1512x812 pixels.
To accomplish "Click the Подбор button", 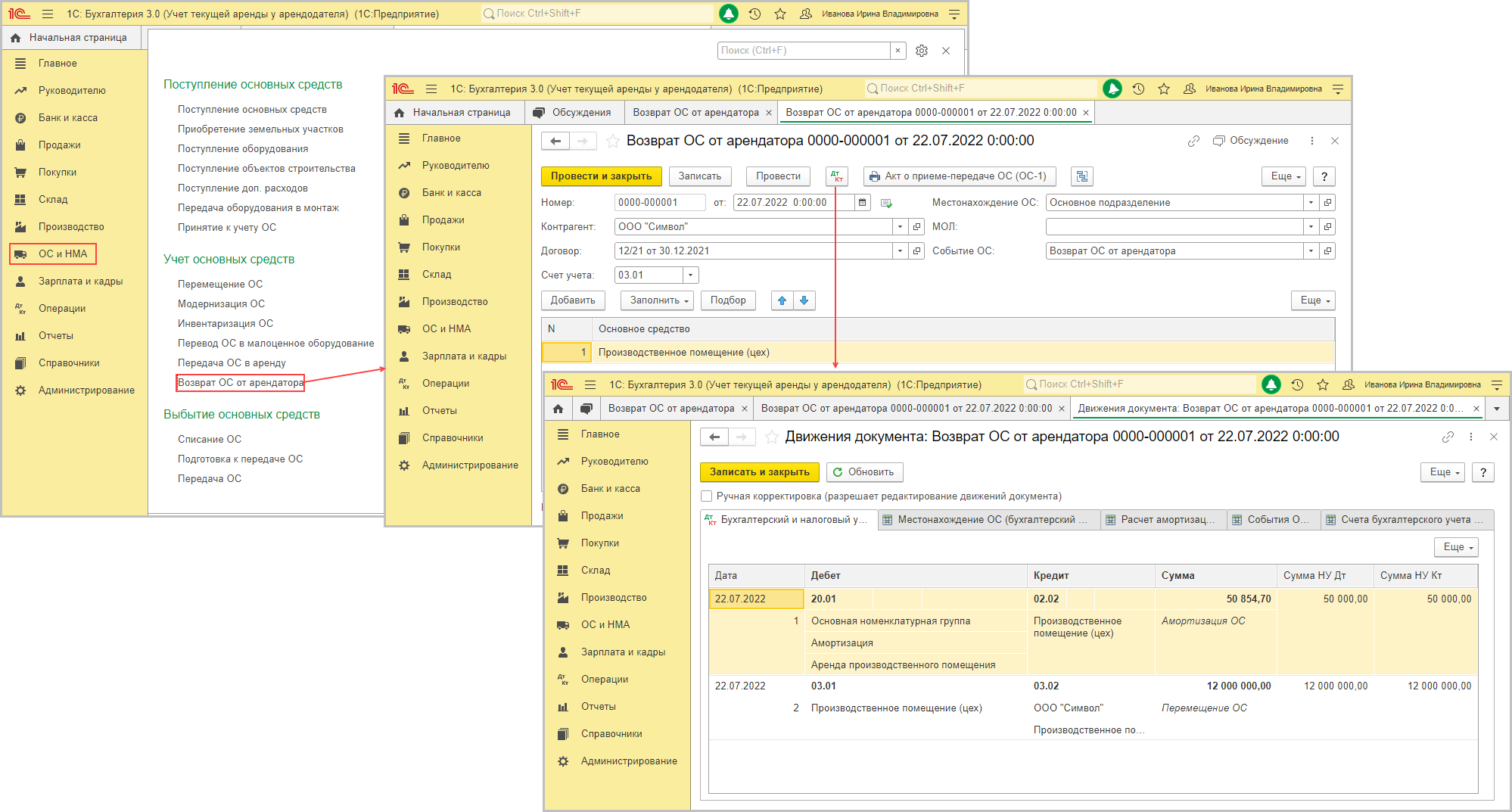I will (x=728, y=300).
